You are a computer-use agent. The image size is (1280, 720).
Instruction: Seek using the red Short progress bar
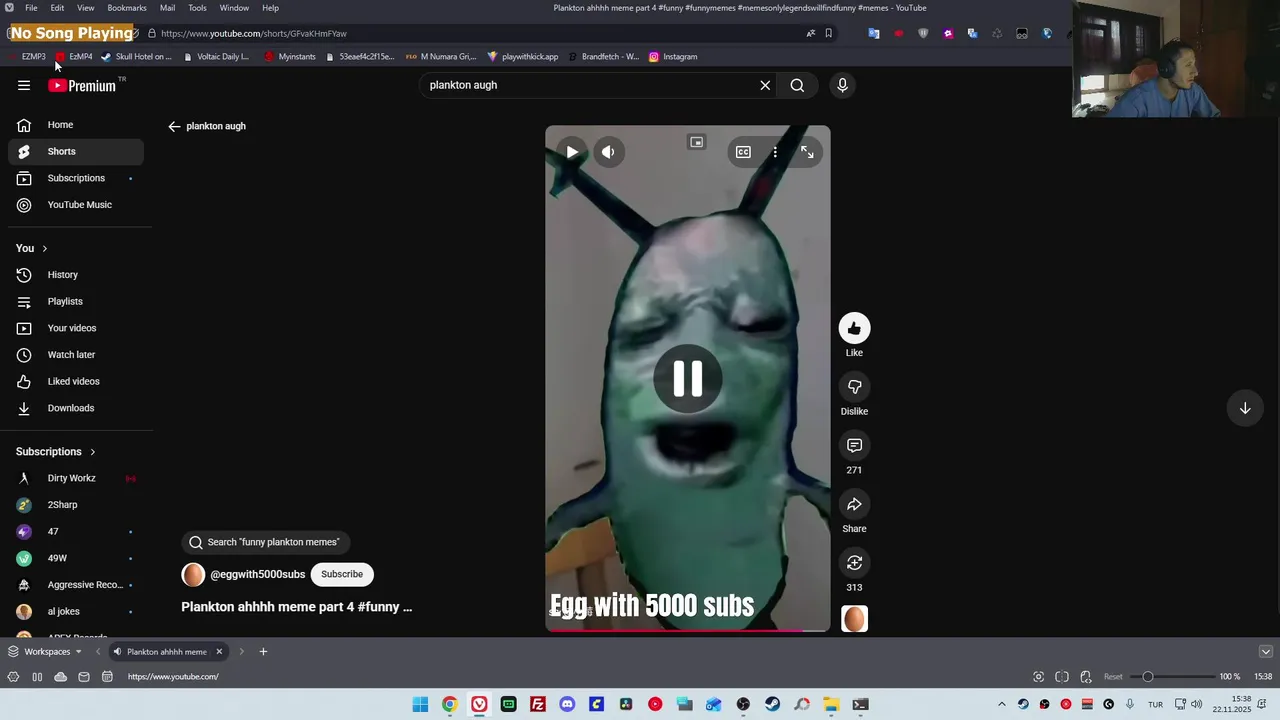point(687,630)
